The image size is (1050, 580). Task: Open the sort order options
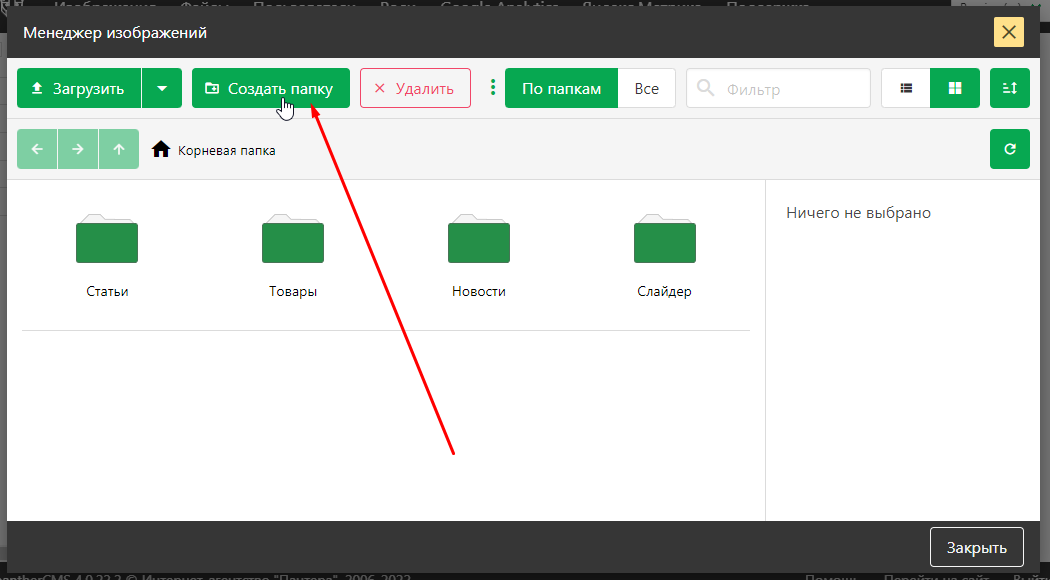[1009, 88]
